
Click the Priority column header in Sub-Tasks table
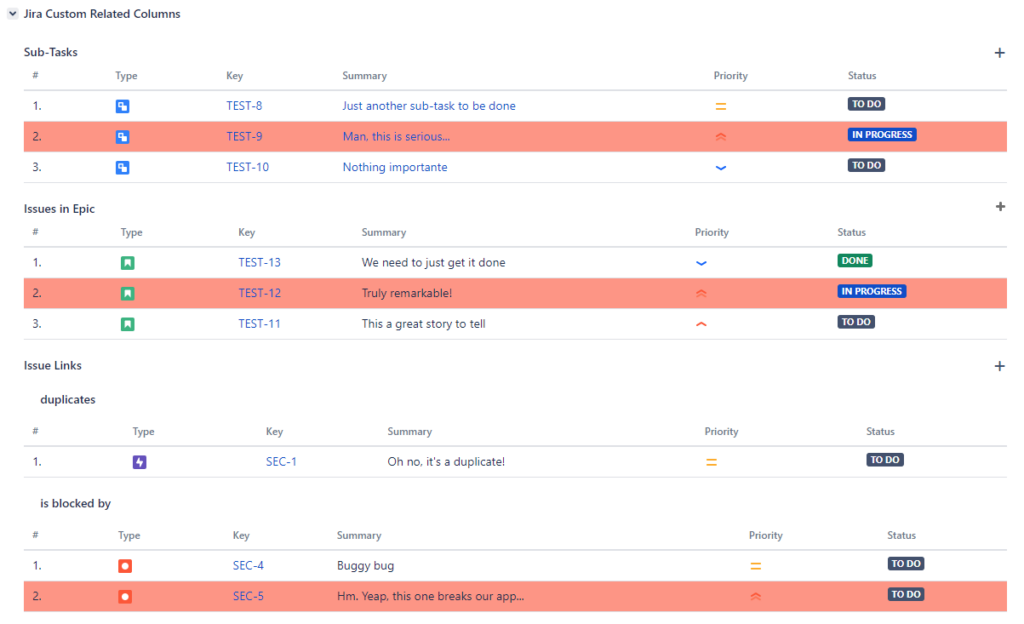731,76
